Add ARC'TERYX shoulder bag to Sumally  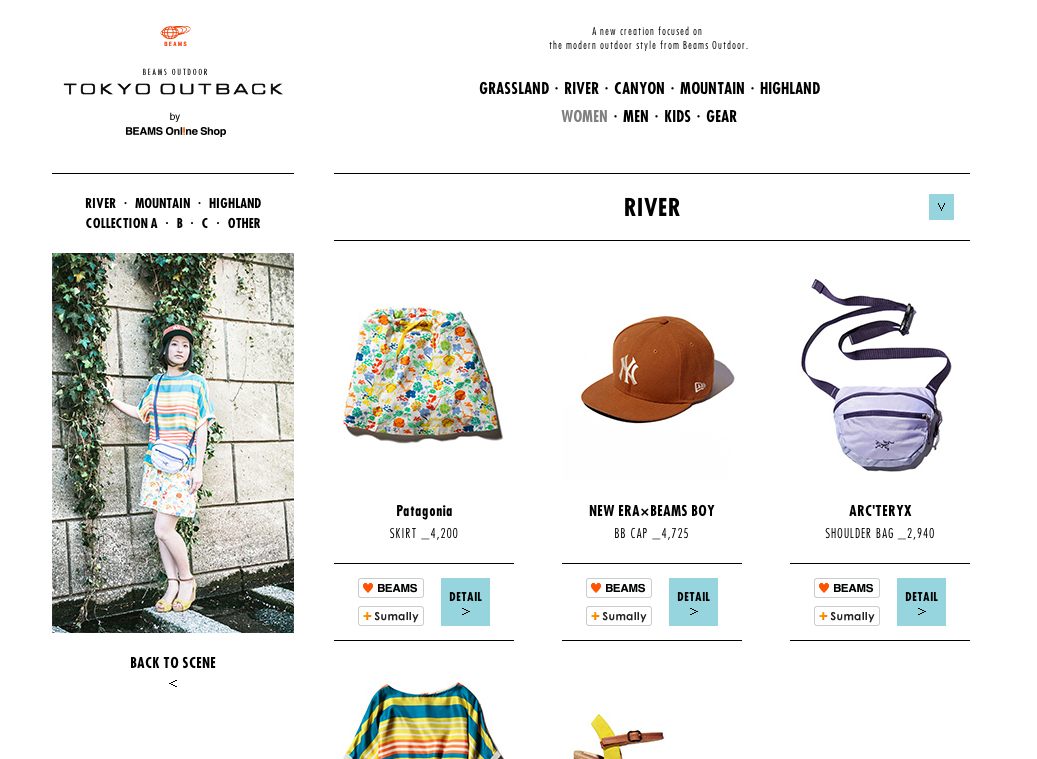tap(847, 616)
